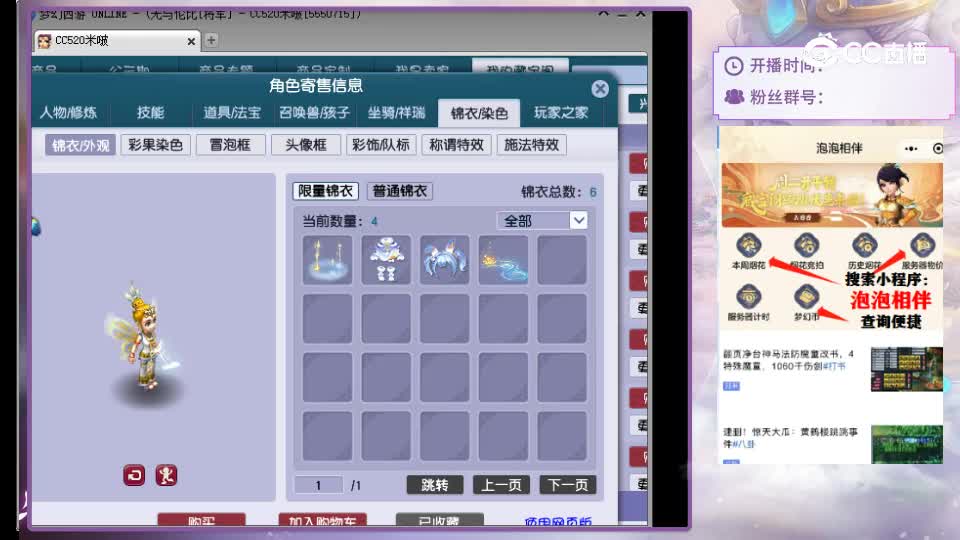
Task: Select the third costume item, blue wings
Action: [x=444, y=260]
